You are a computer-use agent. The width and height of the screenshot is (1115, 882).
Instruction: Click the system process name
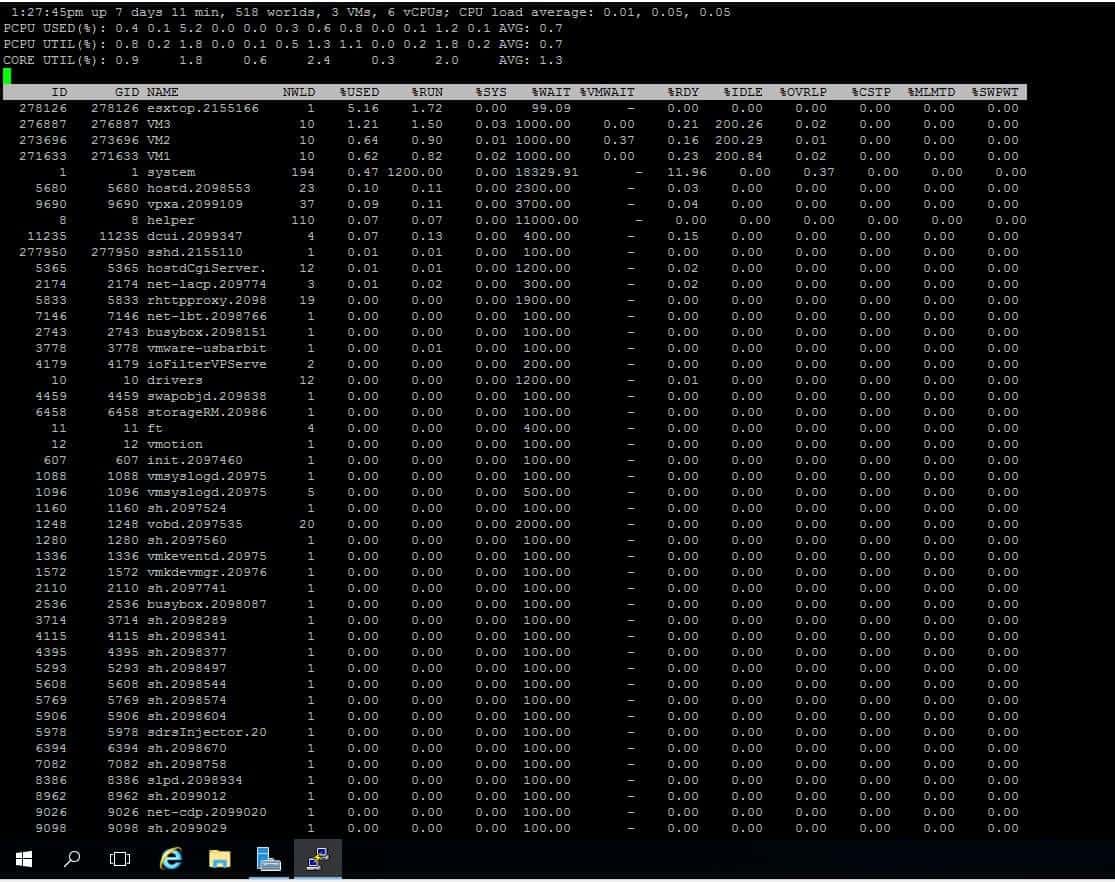(x=171, y=172)
